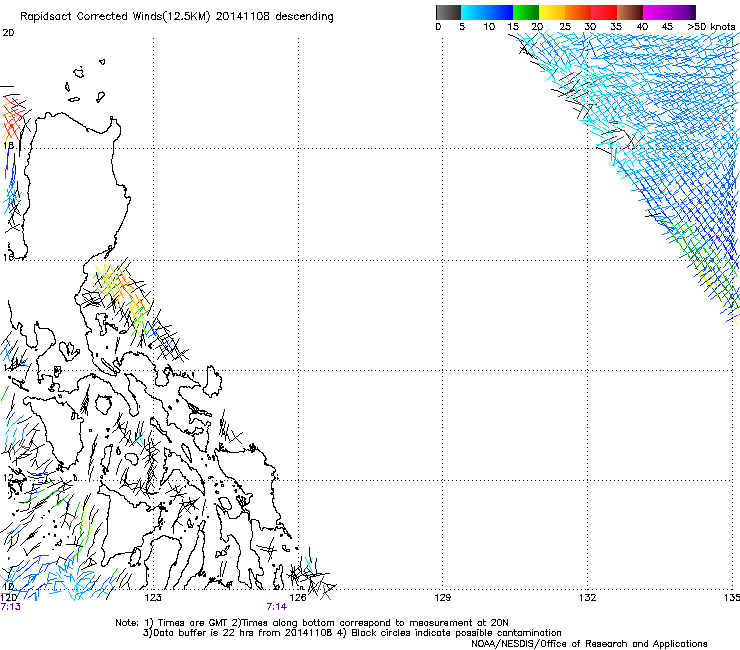Click the orange 25-30 knots legend segment
The height and width of the screenshot is (650, 740).
pyautogui.click(x=578, y=12)
